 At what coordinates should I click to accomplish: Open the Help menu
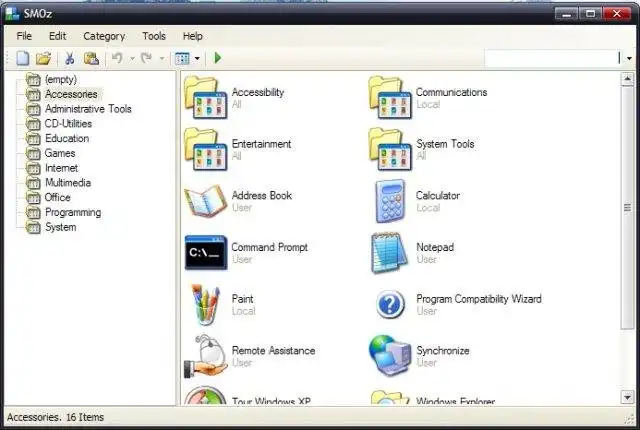click(193, 36)
